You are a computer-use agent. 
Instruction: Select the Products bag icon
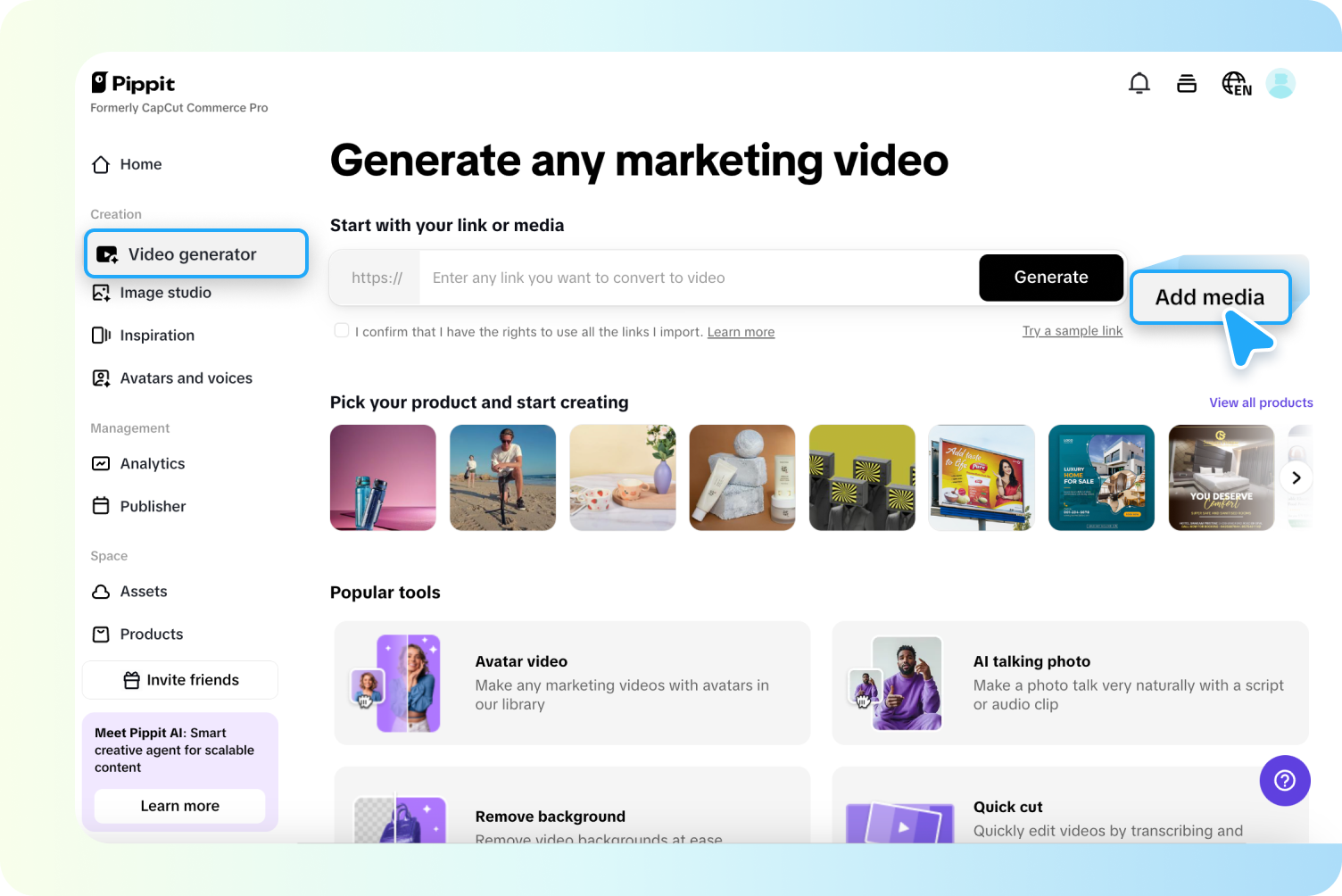(x=101, y=634)
